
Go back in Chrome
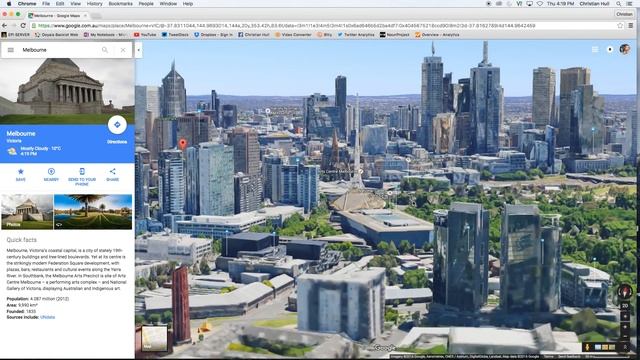coord(4,25)
